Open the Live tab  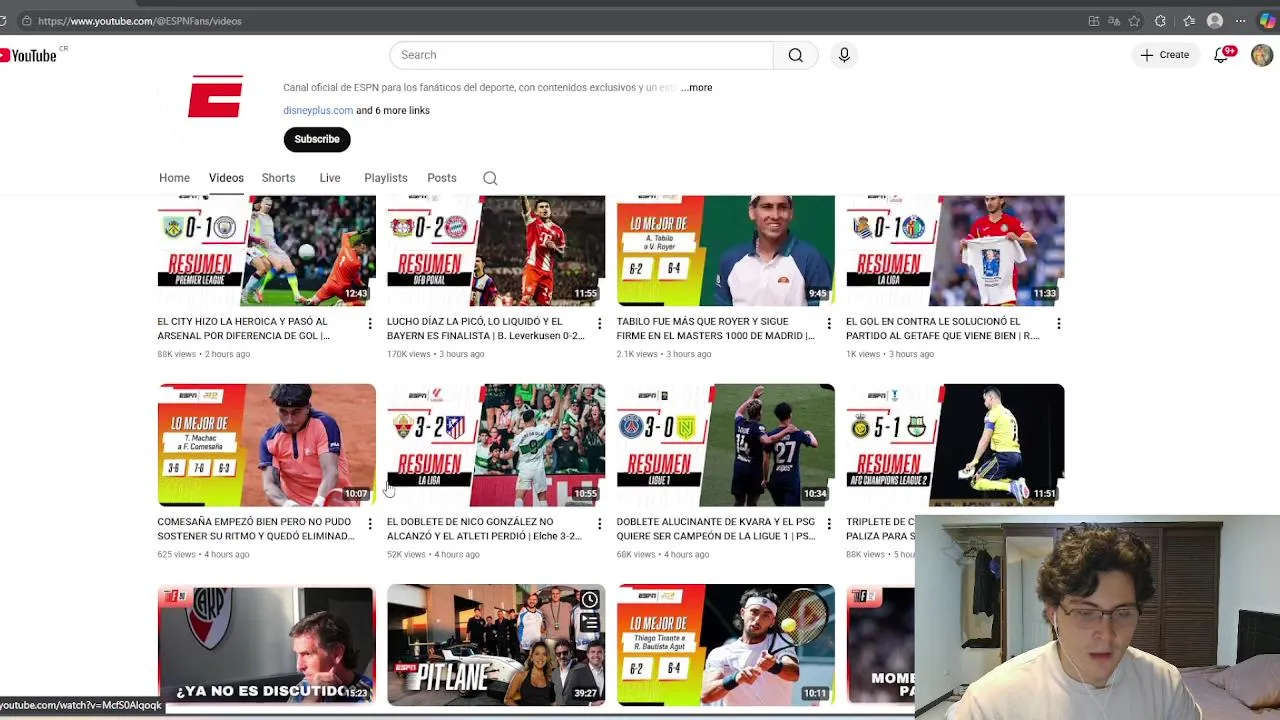tap(330, 178)
